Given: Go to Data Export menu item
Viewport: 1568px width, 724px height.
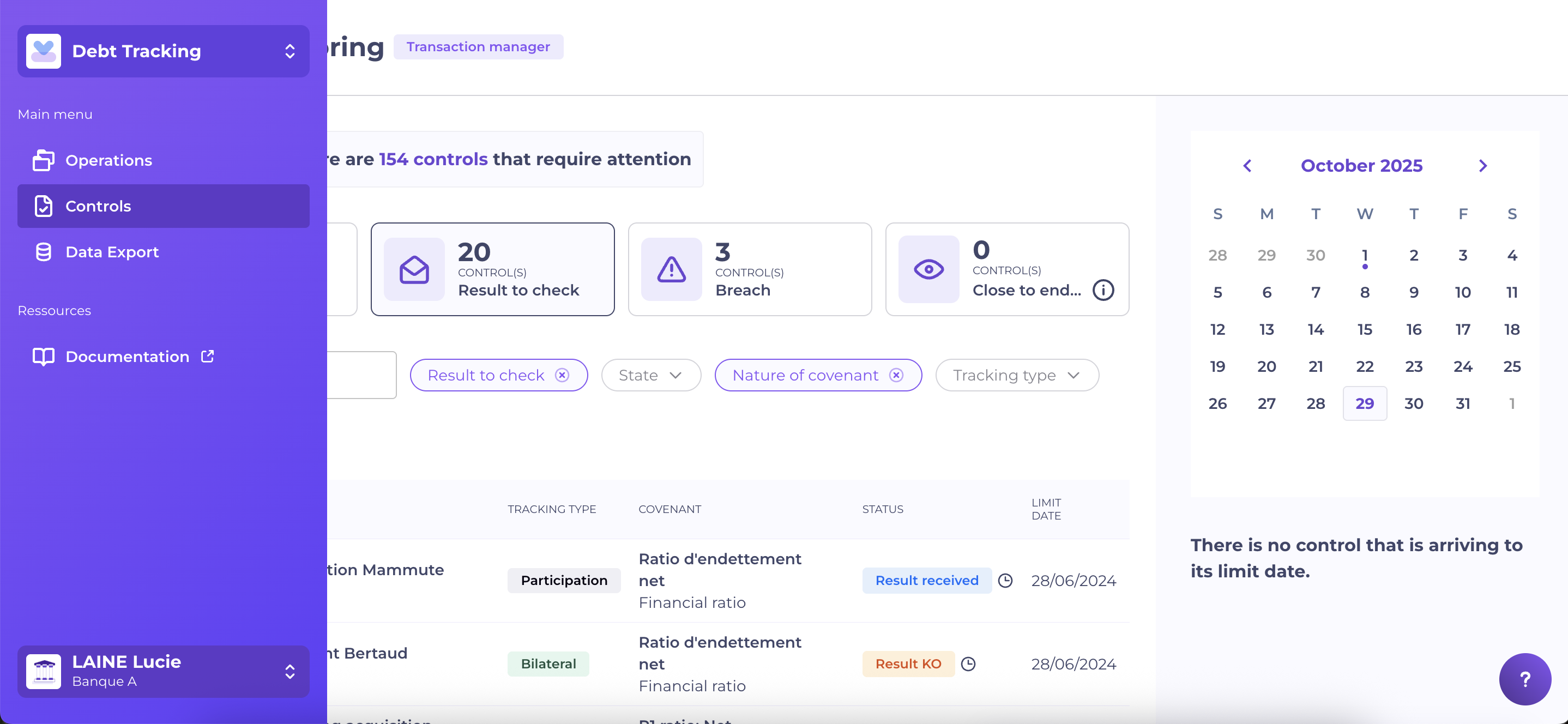Looking at the screenshot, I should [x=112, y=251].
